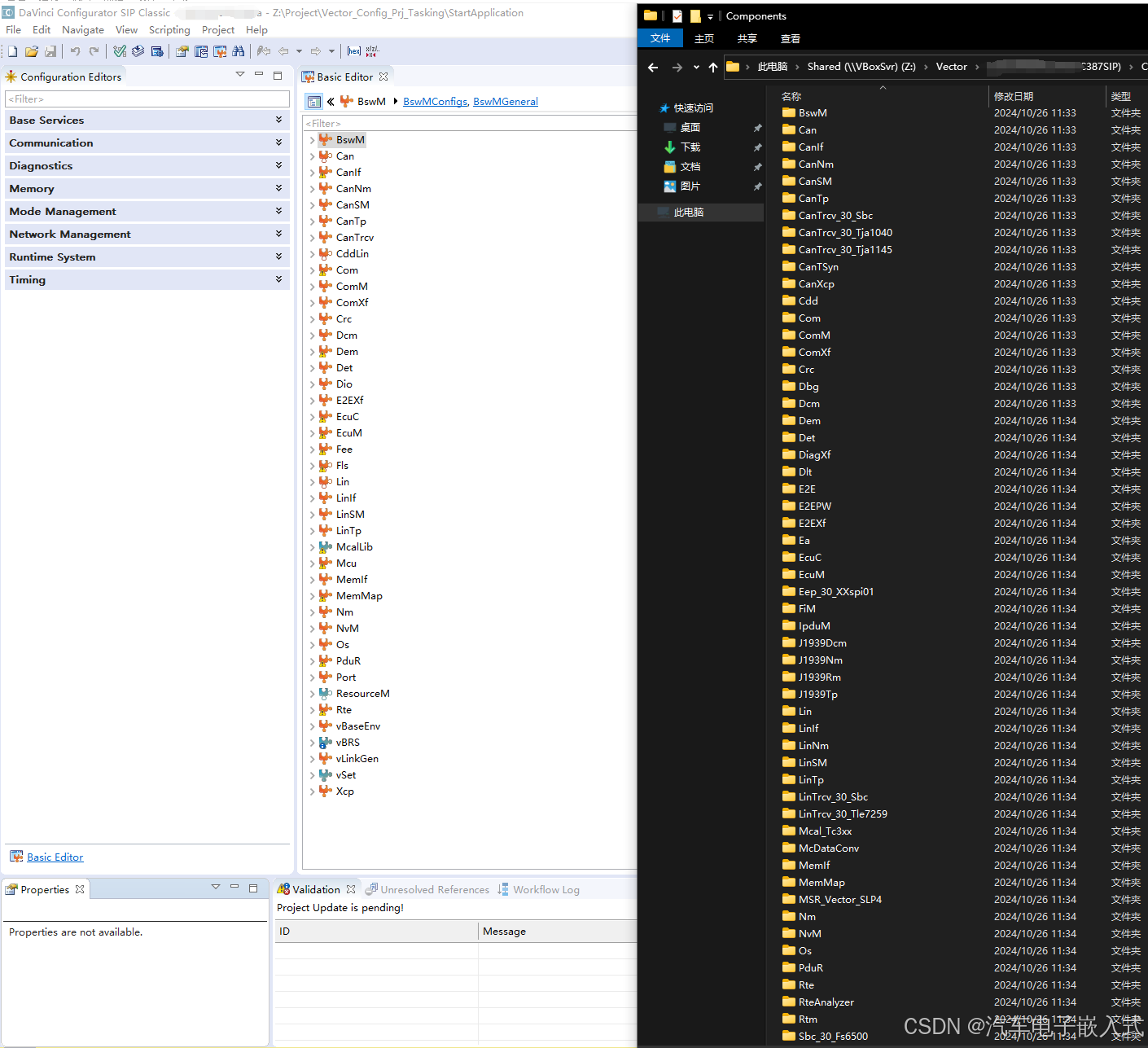Image resolution: width=1148 pixels, height=1048 pixels.
Task: Click the Generate stacked layers toolbar icon
Action: (138, 51)
